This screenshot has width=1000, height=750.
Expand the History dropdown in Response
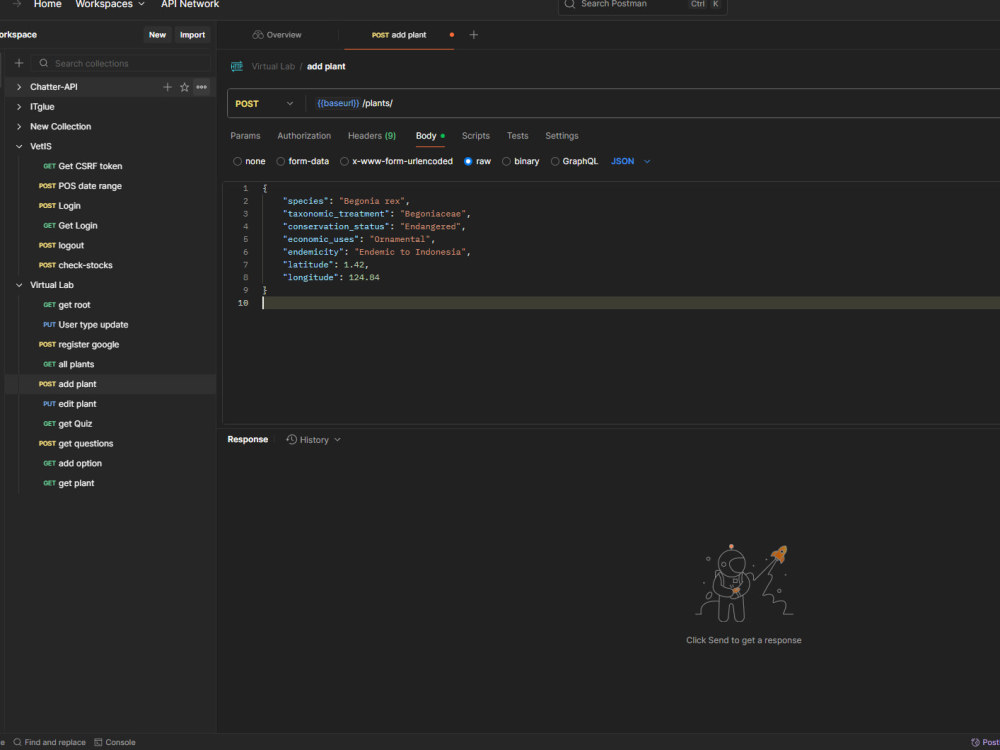[x=337, y=439]
